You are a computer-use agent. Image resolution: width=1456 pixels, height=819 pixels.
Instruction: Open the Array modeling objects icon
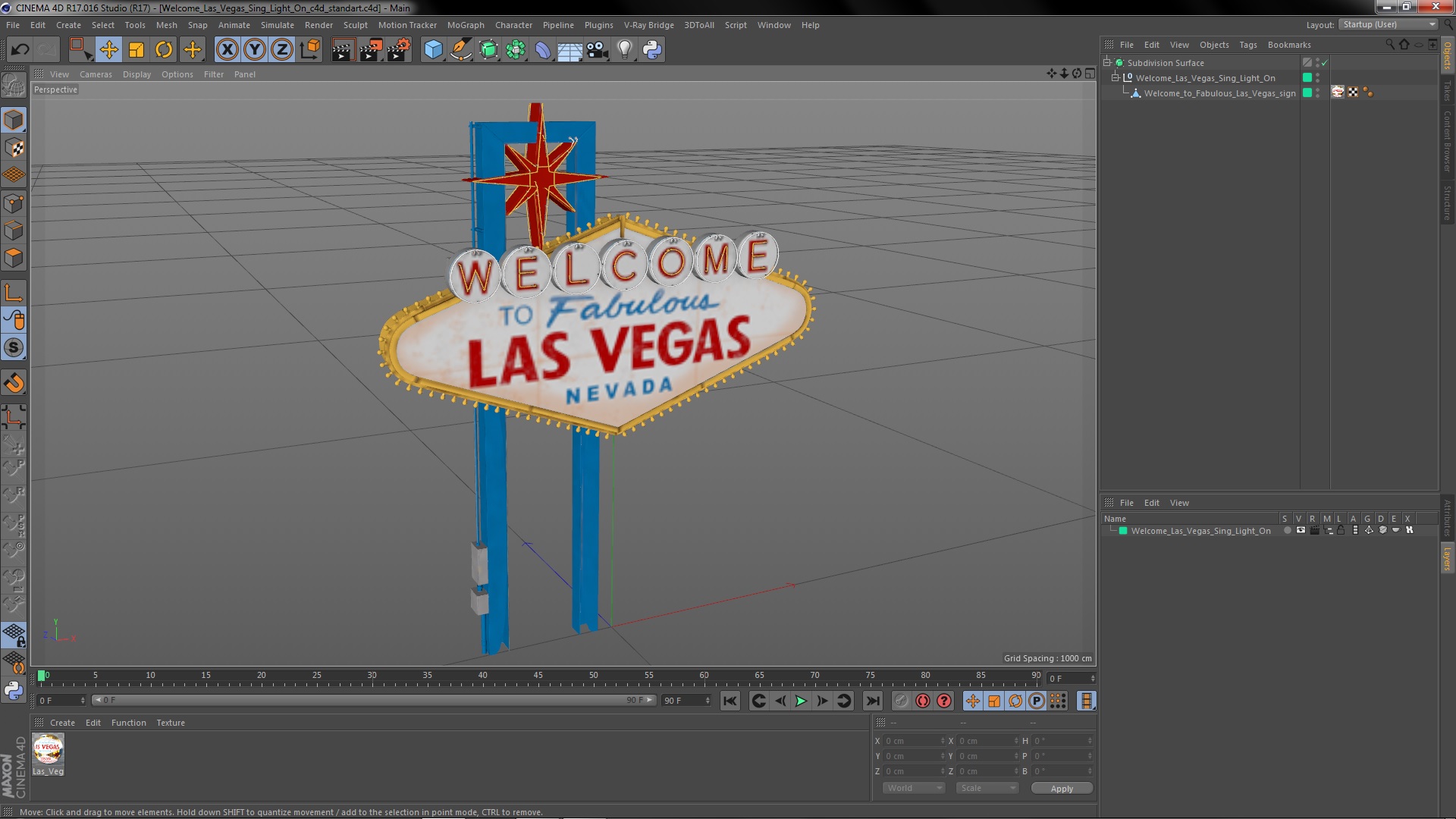coord(516,50)
